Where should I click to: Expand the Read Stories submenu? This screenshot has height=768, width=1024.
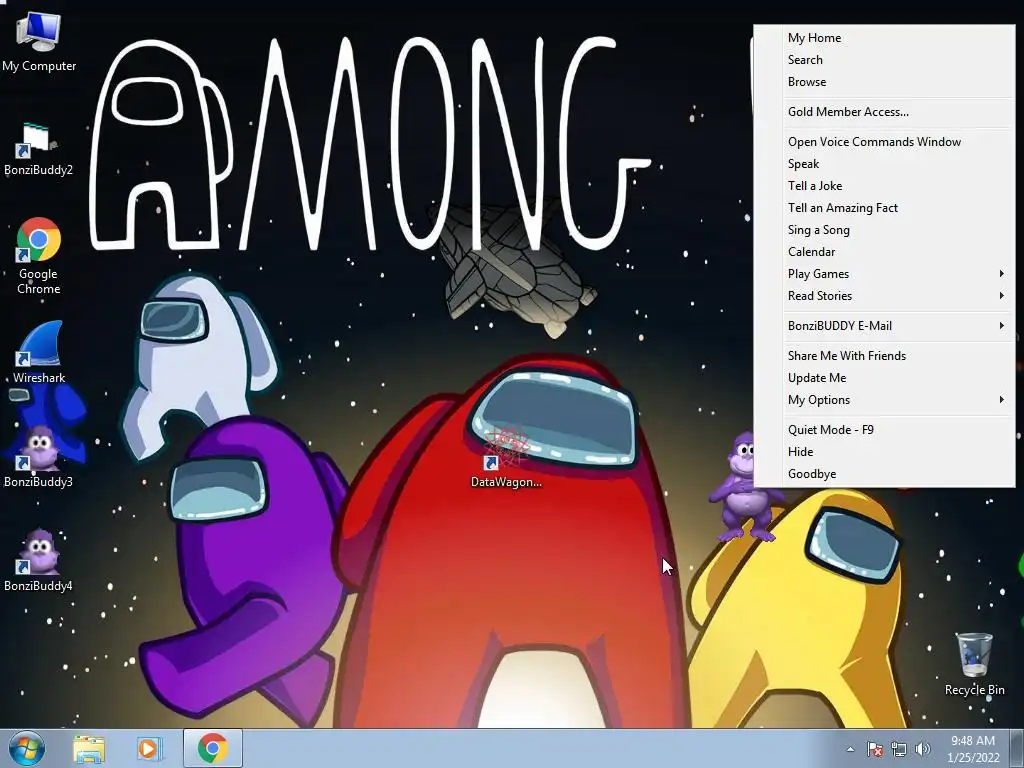[884, 296]
